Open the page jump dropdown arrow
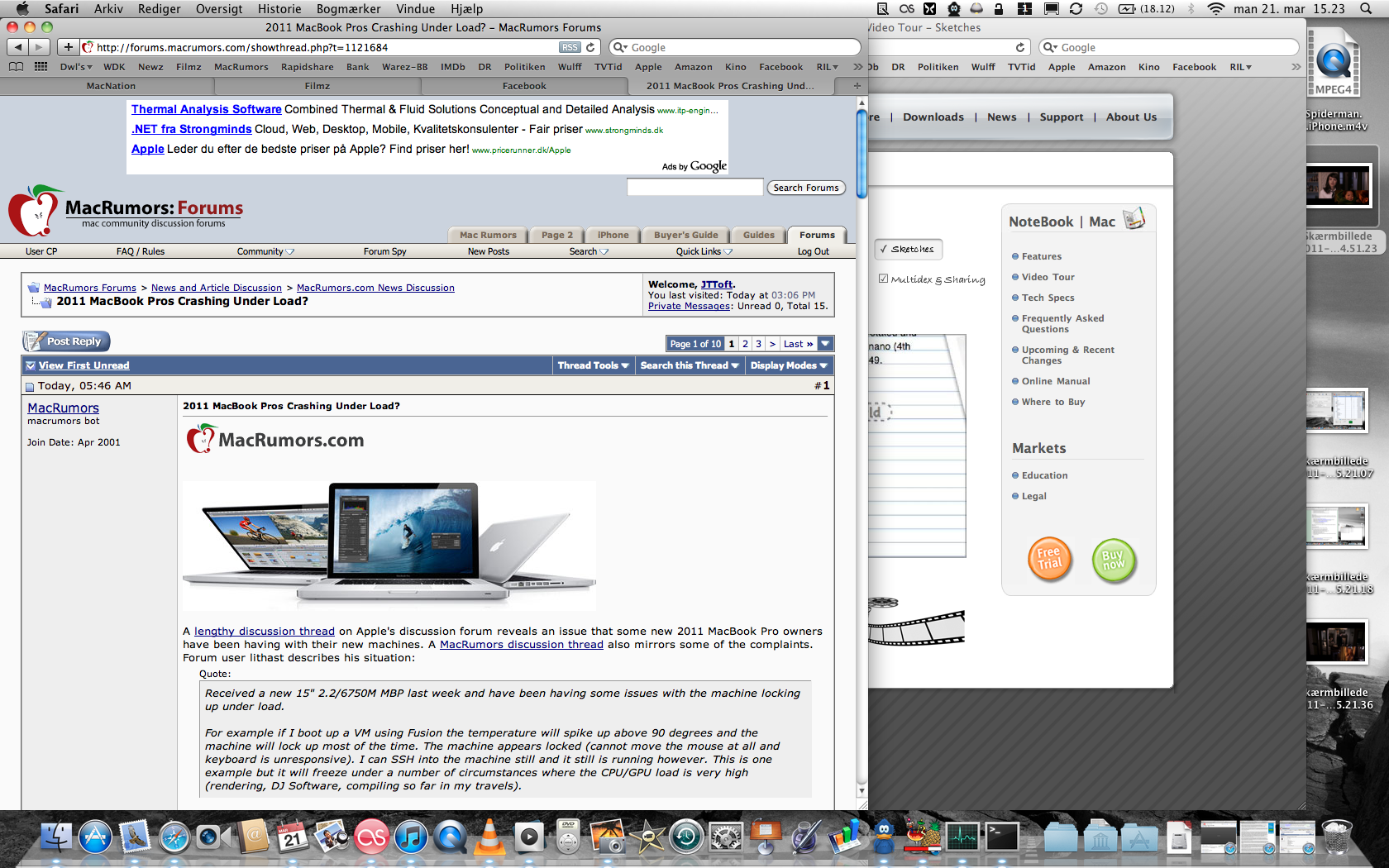Image resolution: width=1389 pixels, height=868 pixels. coord(825,344)
